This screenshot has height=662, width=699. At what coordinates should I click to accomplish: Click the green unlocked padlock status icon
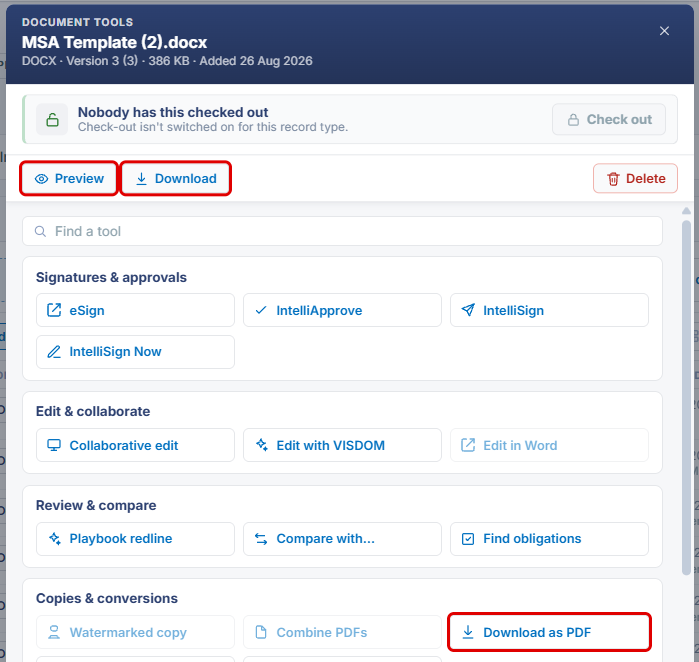tap(53, 119)
